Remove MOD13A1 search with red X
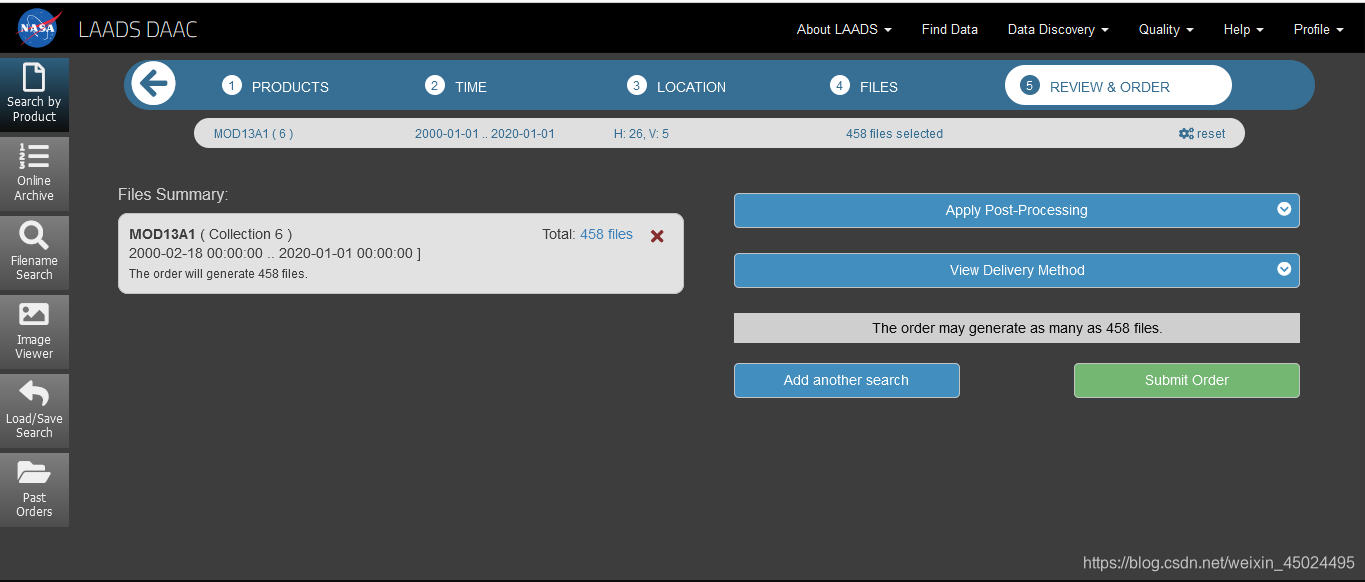 pyautogui.click(x=657, y=236)
